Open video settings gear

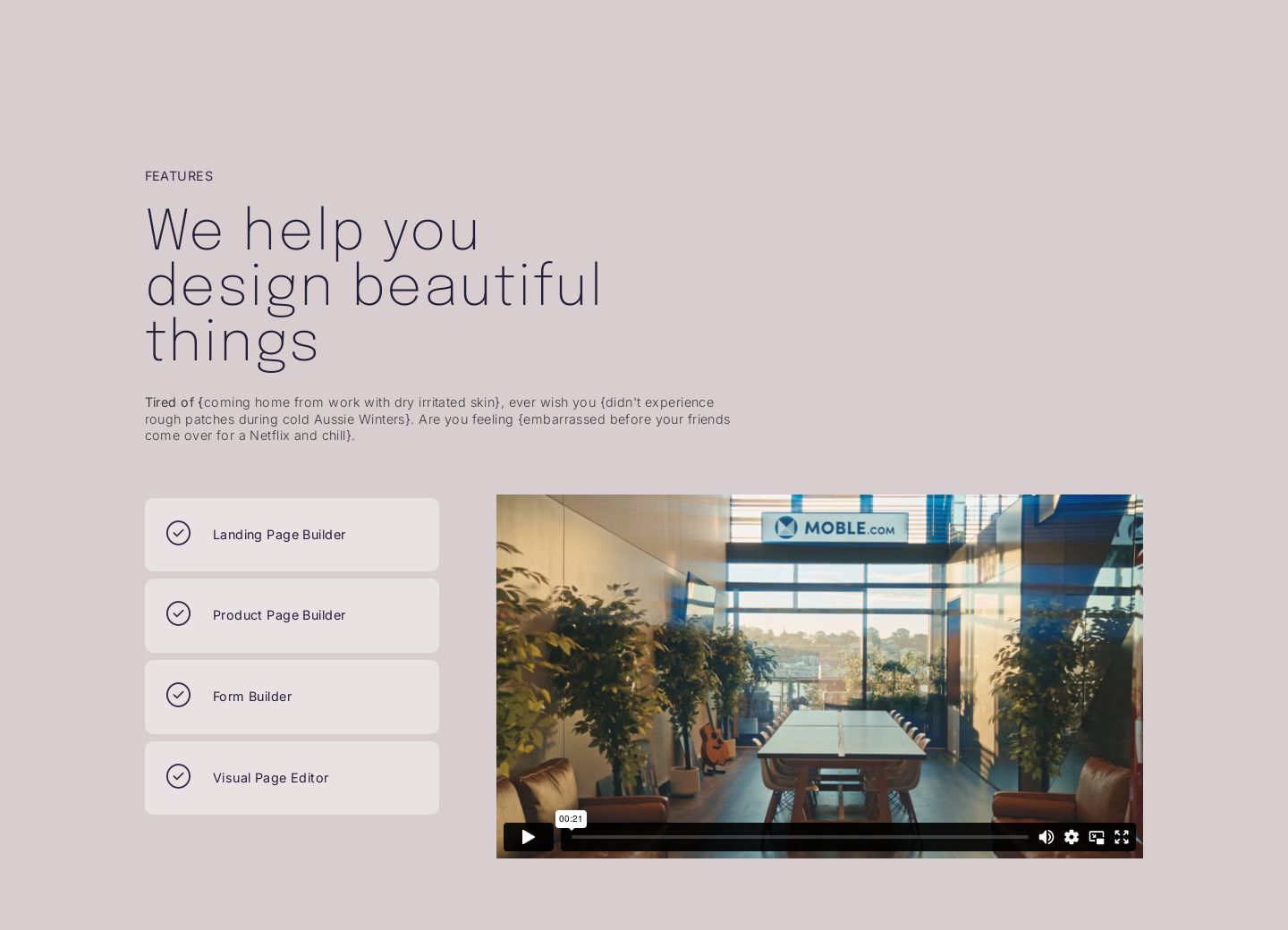click(x=1072, y=837)
